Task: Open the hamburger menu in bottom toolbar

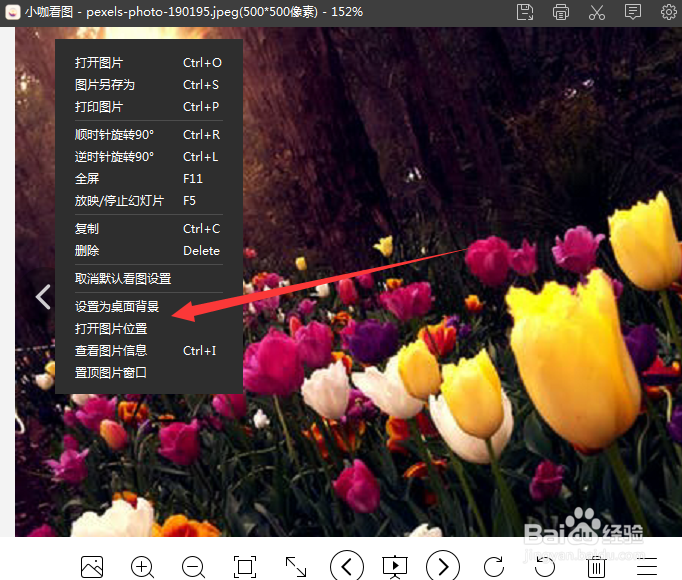Action: [x=647, y=567]
